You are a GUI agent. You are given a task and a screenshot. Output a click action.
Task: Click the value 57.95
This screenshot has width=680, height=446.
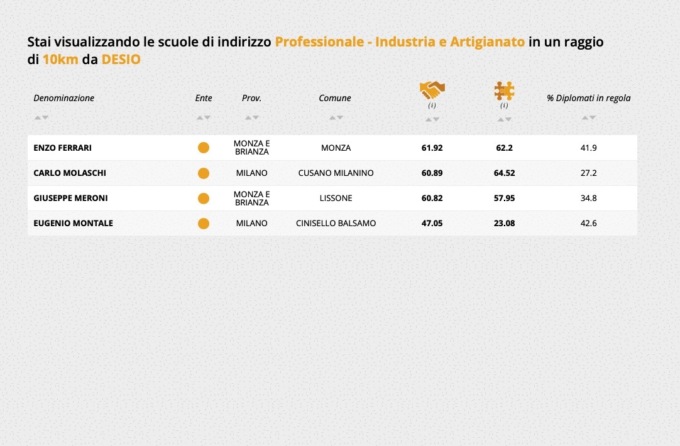pos(504,198)
